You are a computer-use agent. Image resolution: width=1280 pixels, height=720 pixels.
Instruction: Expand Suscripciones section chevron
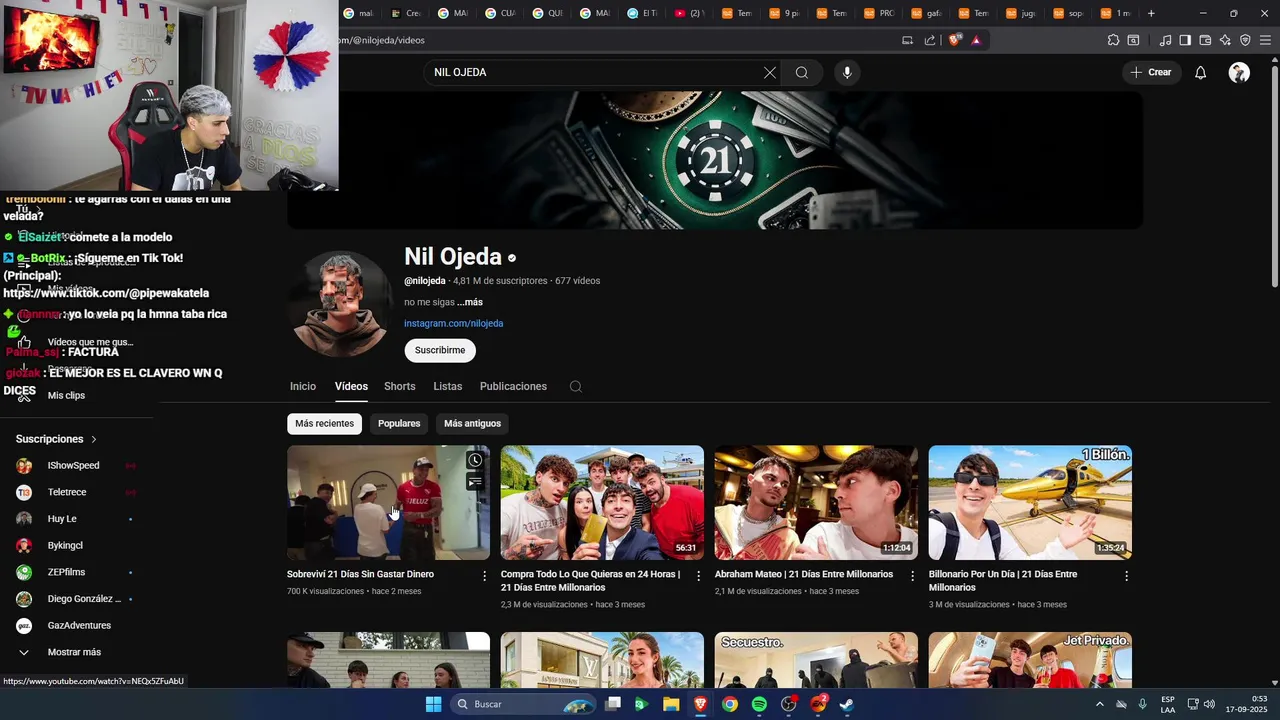pyautogui.click(x=94, y=439)
